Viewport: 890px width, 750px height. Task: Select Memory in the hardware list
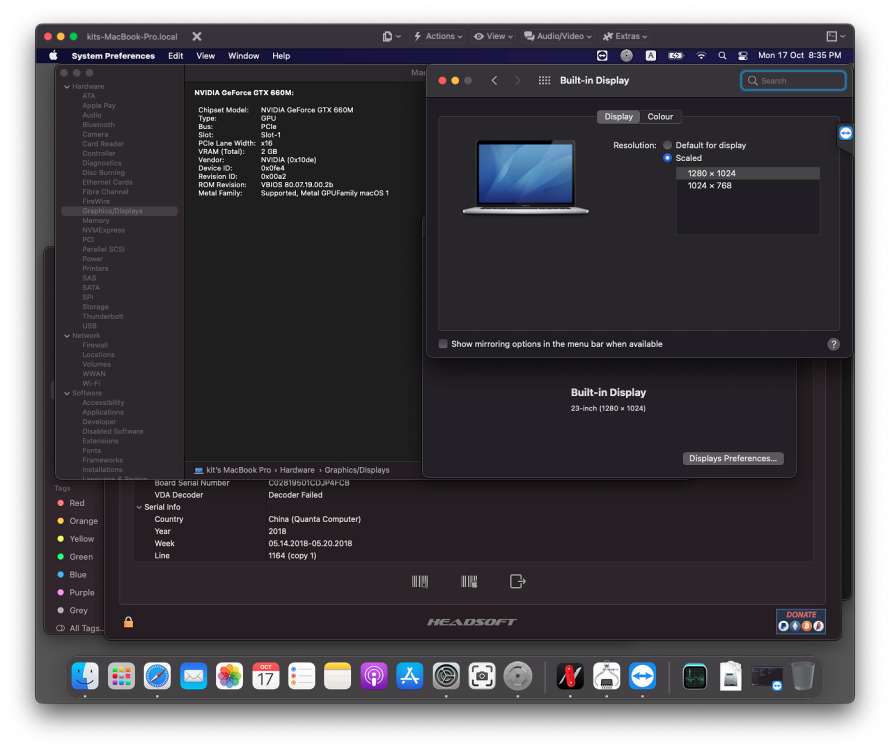click(95, 221)
